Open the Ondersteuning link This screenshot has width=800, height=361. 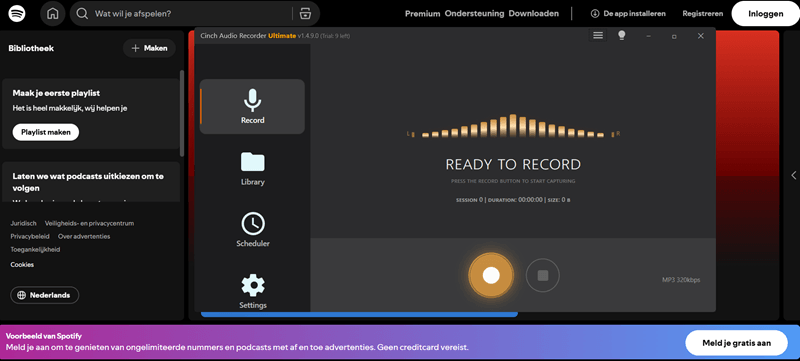click(474, 14)
